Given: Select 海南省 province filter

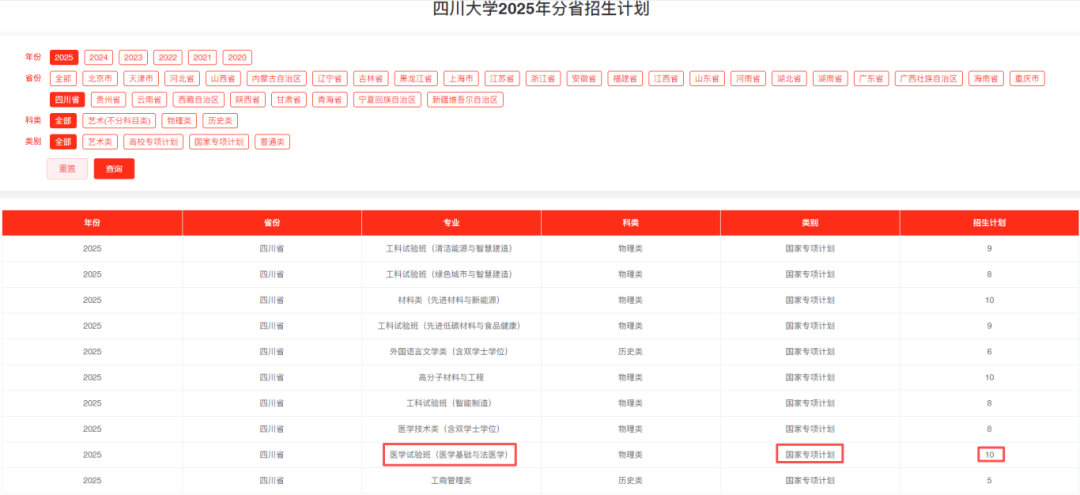Looking at the screenshot, I should click(x=986, y=78).
